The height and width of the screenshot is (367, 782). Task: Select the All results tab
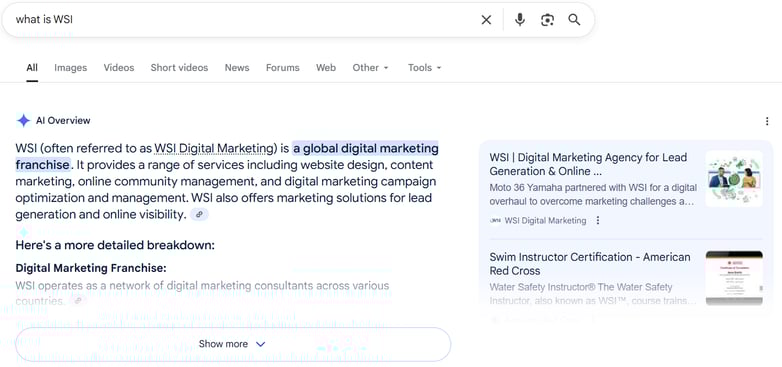point(32,68)
